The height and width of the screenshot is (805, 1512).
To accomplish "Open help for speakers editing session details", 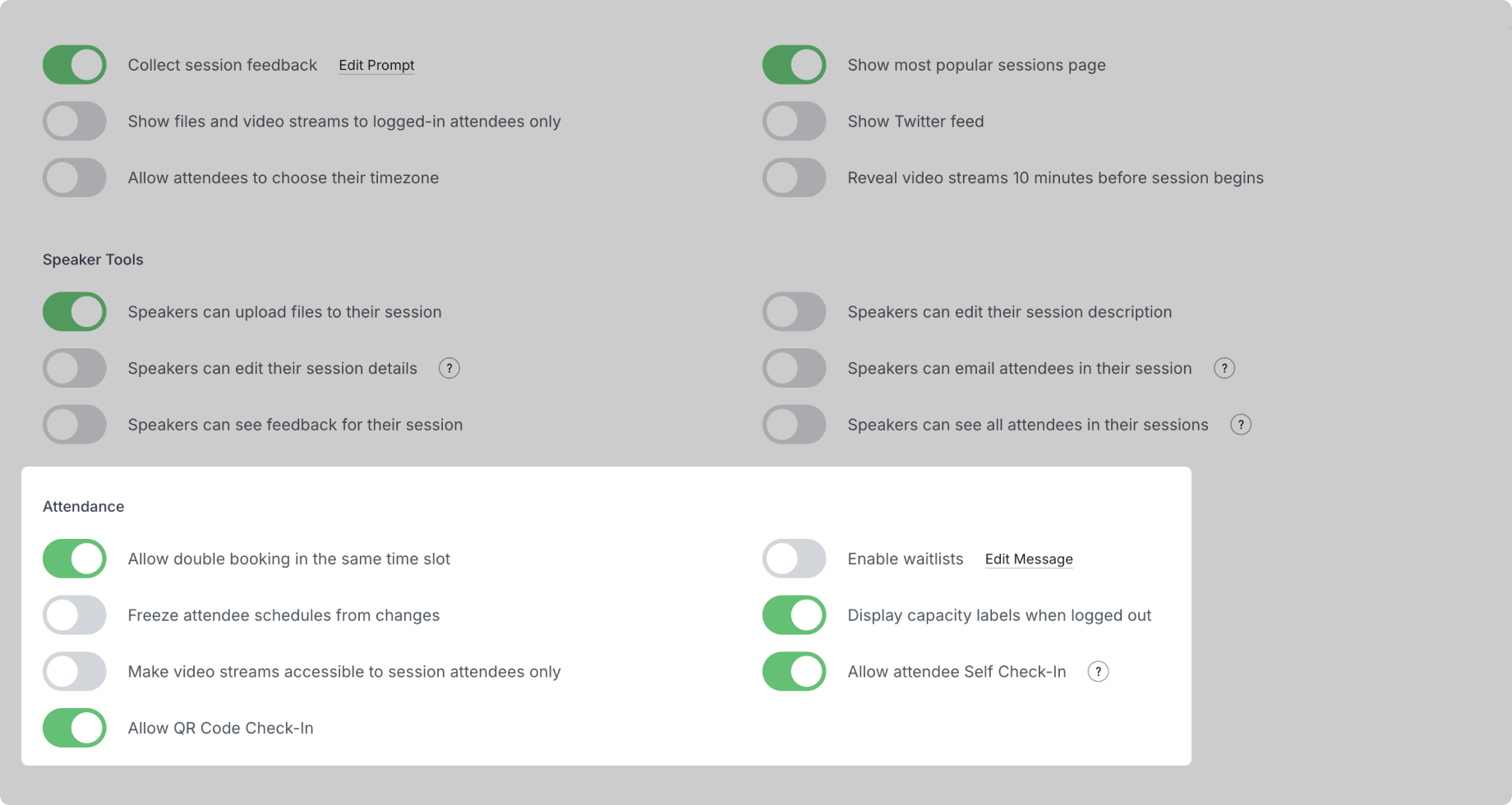I will tap(449, 368).
